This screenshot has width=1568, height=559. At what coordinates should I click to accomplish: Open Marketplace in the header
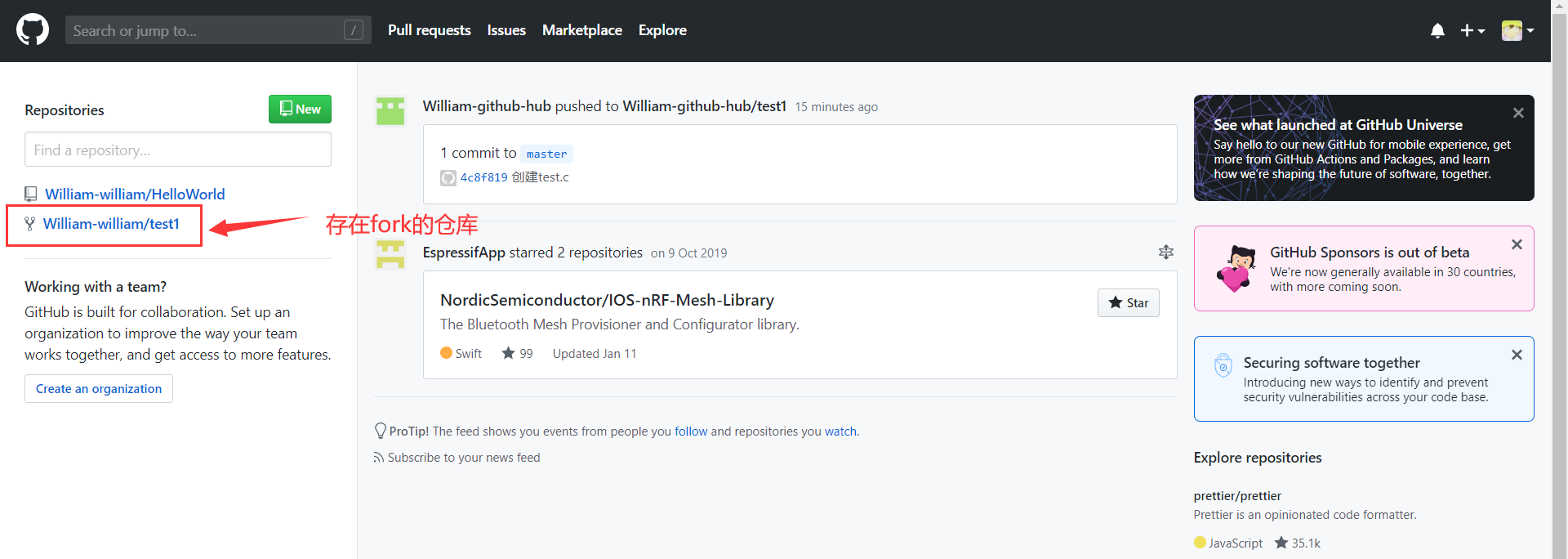582,30
